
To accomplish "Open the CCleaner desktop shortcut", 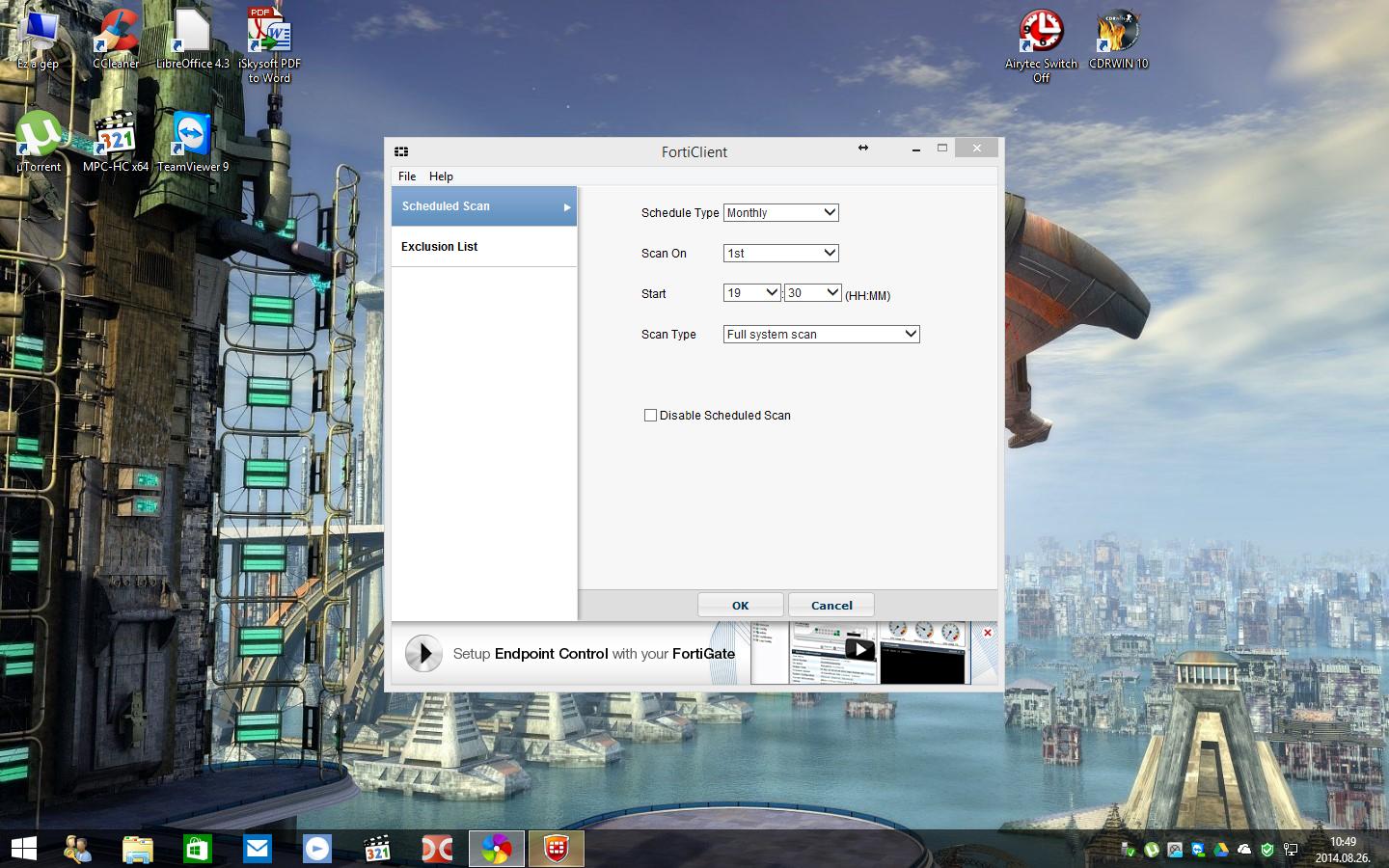I will pos(116,39).
